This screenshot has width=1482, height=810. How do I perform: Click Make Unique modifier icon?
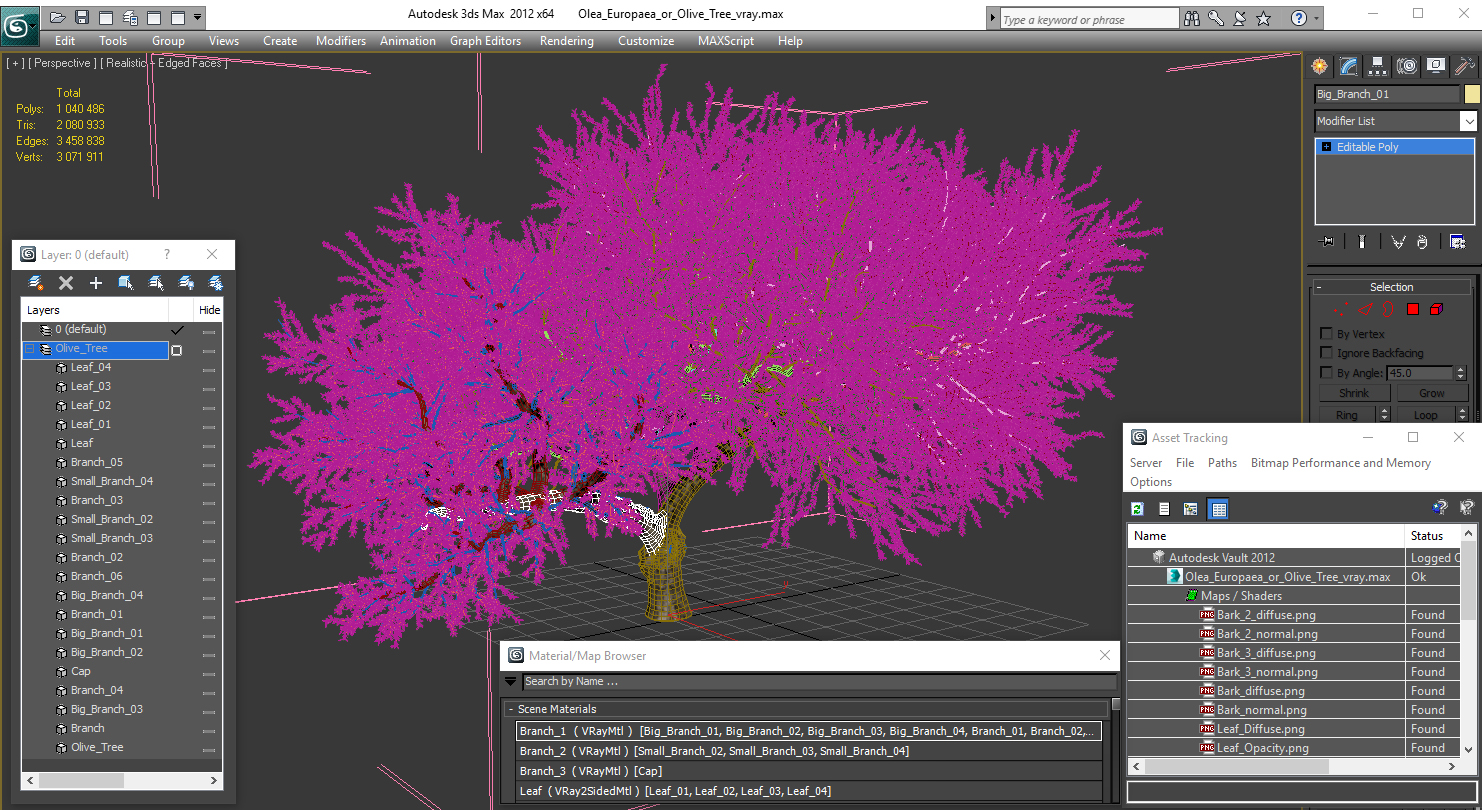[x=1398, y=242]
